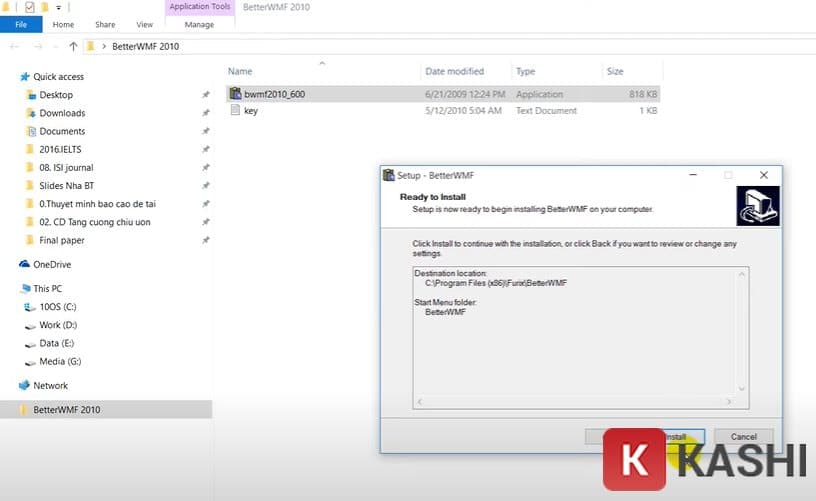The height and width of the screenshot is (501, 816).
Task: Click the OneDrive cloud icon
Action: [x=24, y=264]
